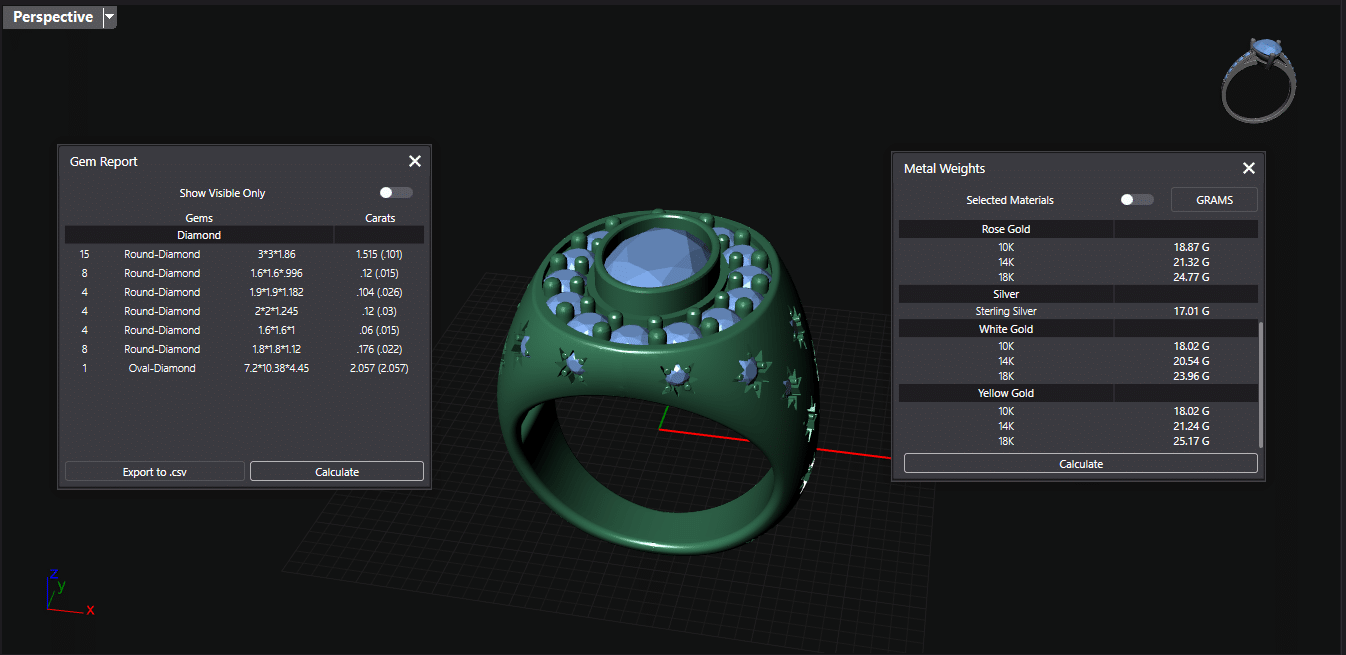Toggle Show Visible Only switch

point(395,193)
